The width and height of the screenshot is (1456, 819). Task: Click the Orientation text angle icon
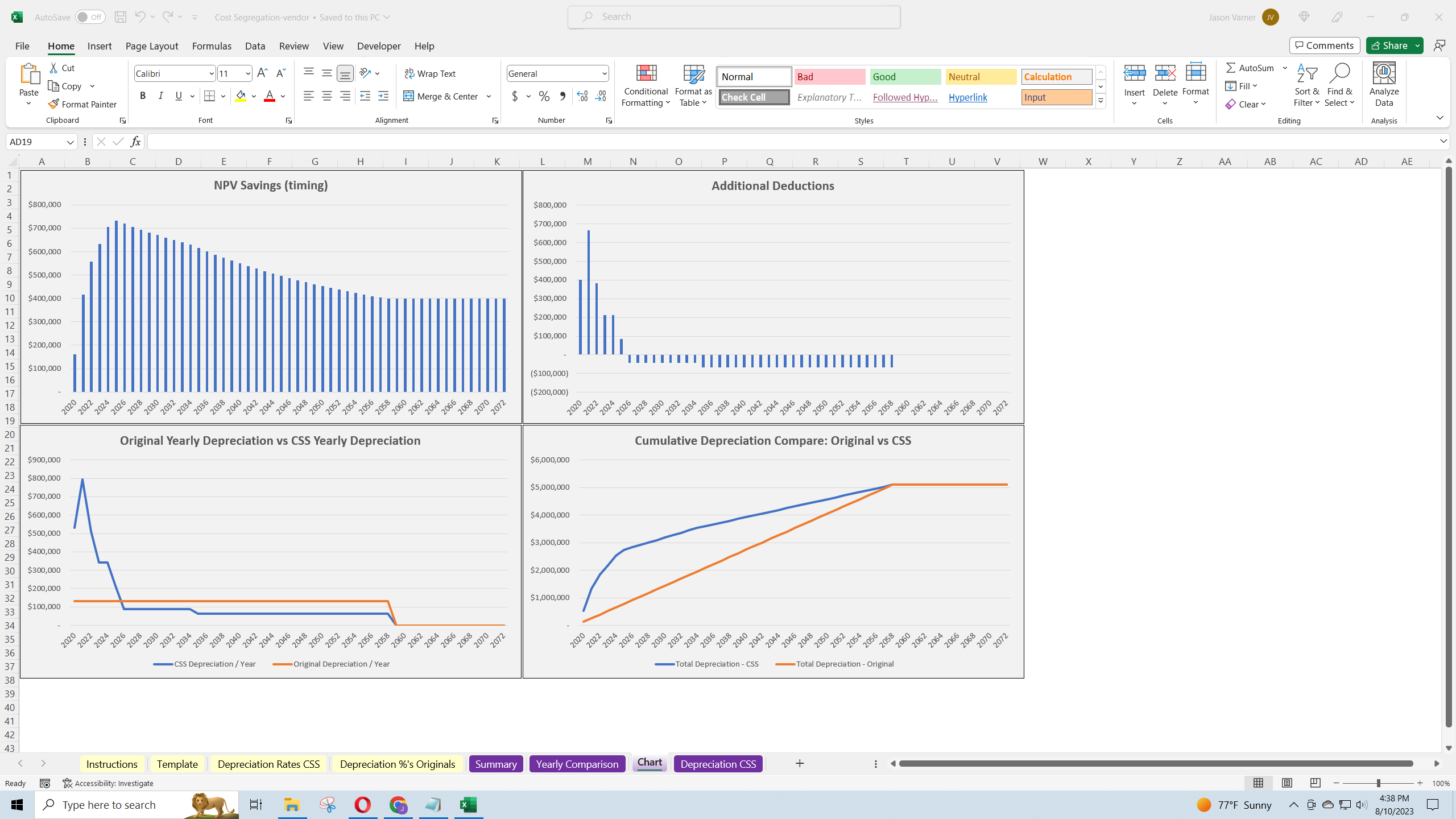tap(365, 73)
